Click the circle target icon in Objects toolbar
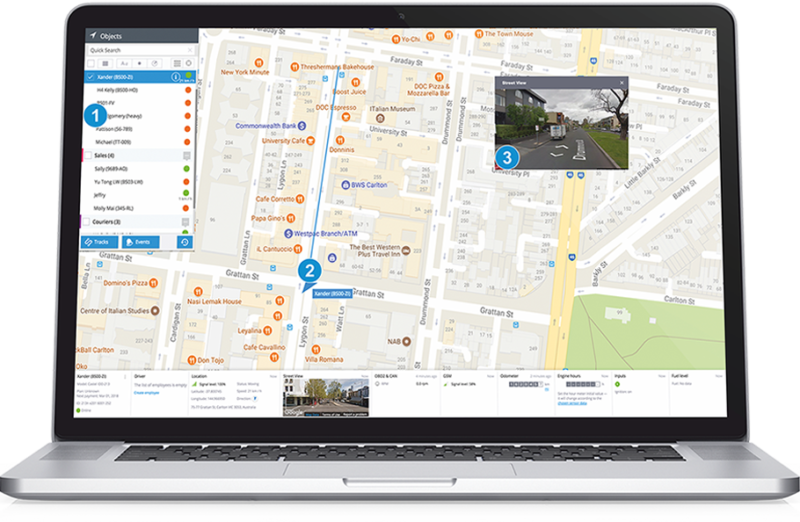 point(188,63)
